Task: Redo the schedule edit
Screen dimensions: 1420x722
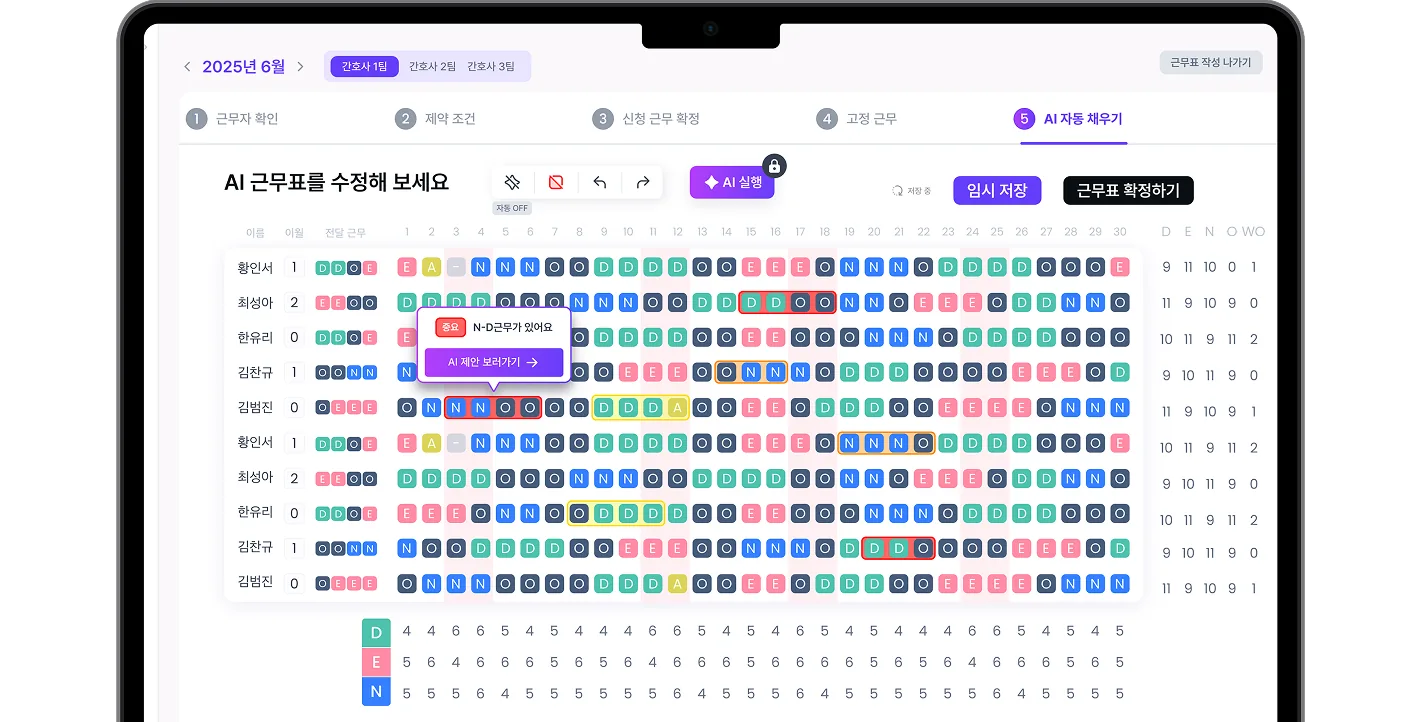Action: pos(643,182)
